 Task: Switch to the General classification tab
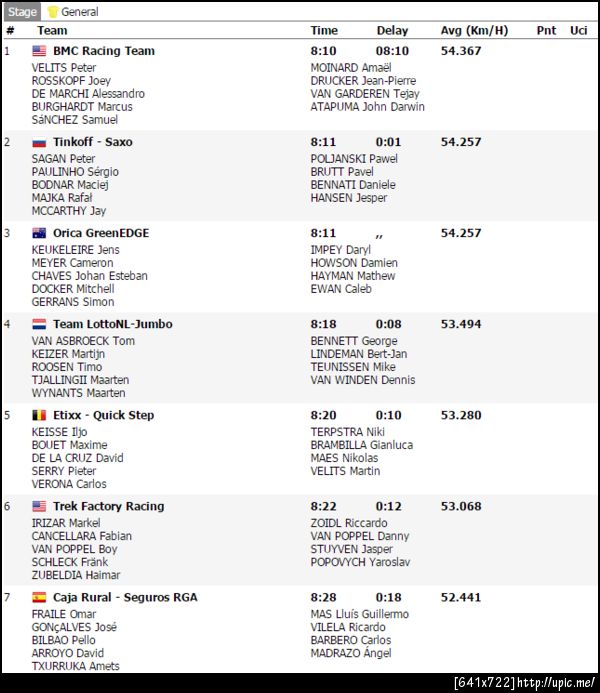[79, 12]
